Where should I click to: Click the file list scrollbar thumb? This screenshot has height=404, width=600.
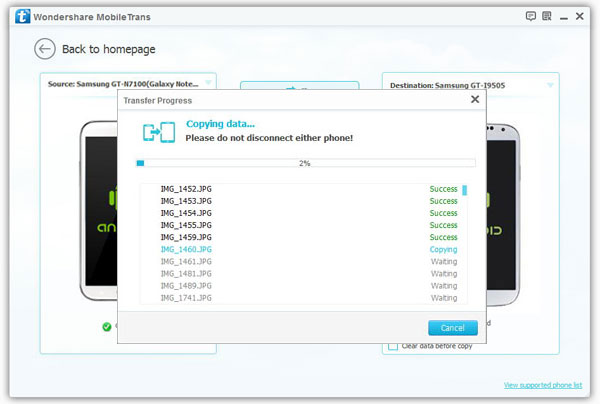pyautogui.click(x=465, y=190)
